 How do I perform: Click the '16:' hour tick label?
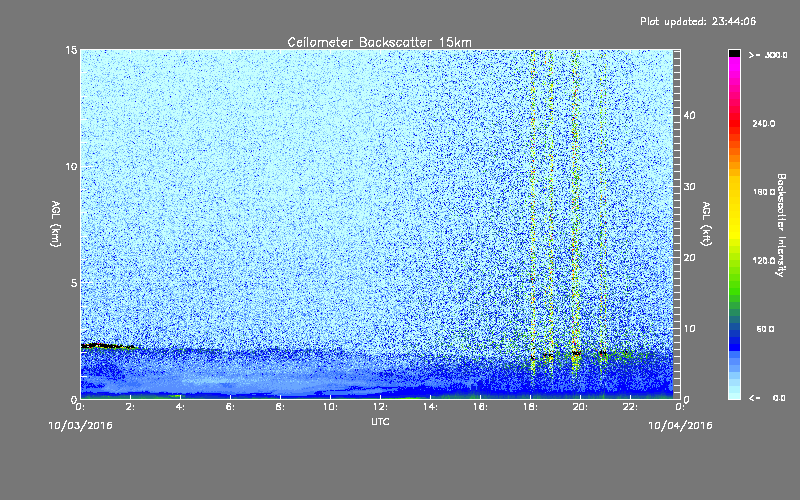[x=480, y=407]
